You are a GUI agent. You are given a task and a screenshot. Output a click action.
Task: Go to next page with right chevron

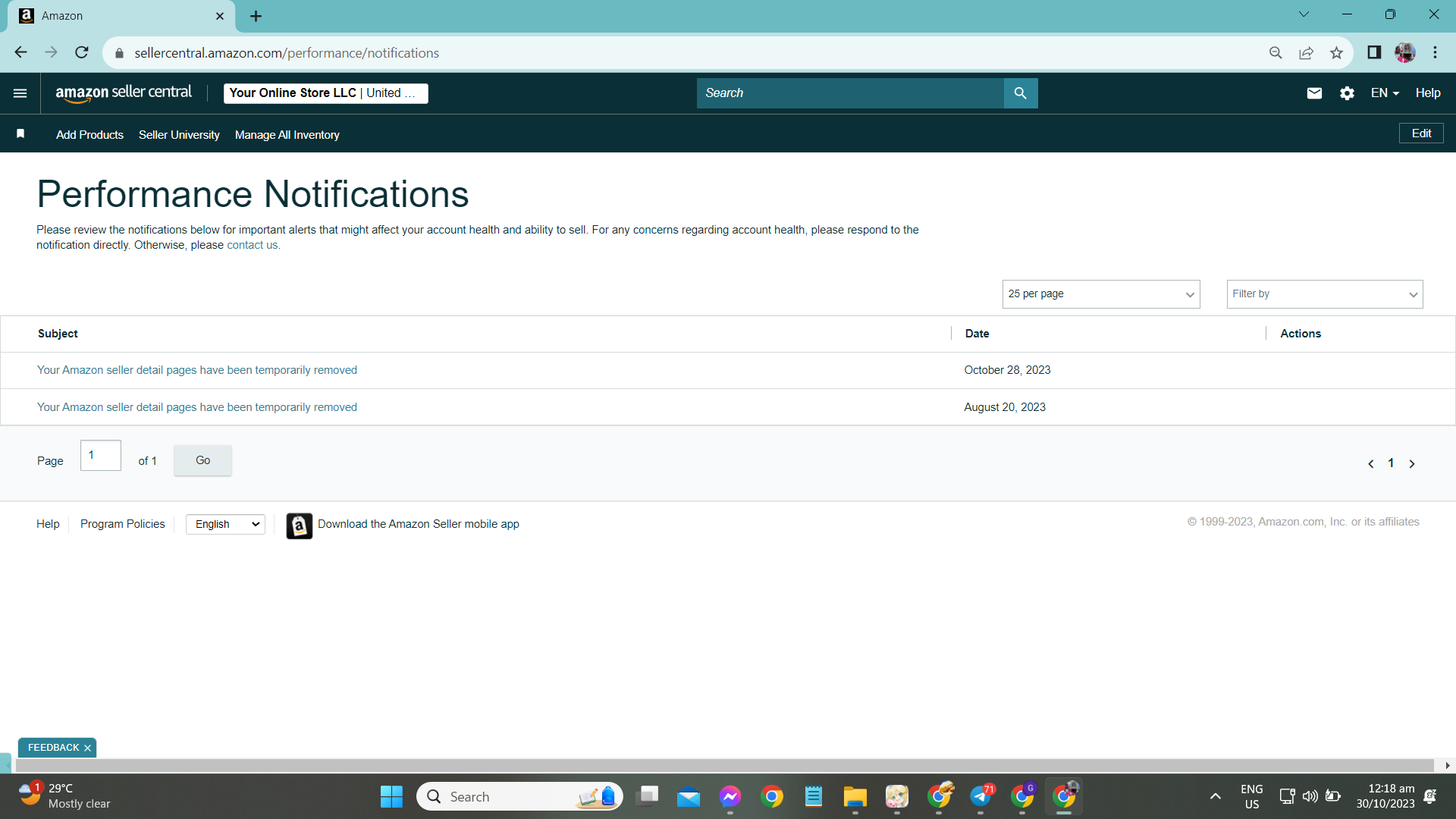[x=1412, y=464]
